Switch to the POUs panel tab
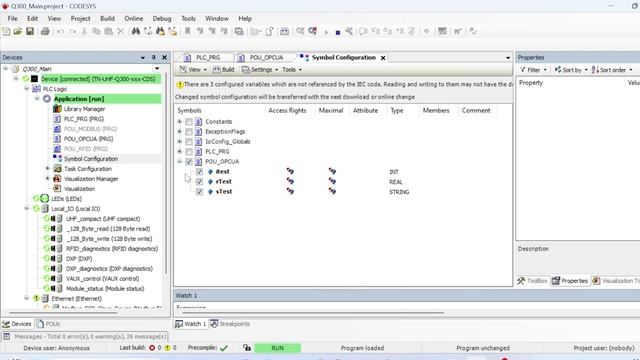The width and height of the screenshot is (640, 360). [x=48, y=324]
